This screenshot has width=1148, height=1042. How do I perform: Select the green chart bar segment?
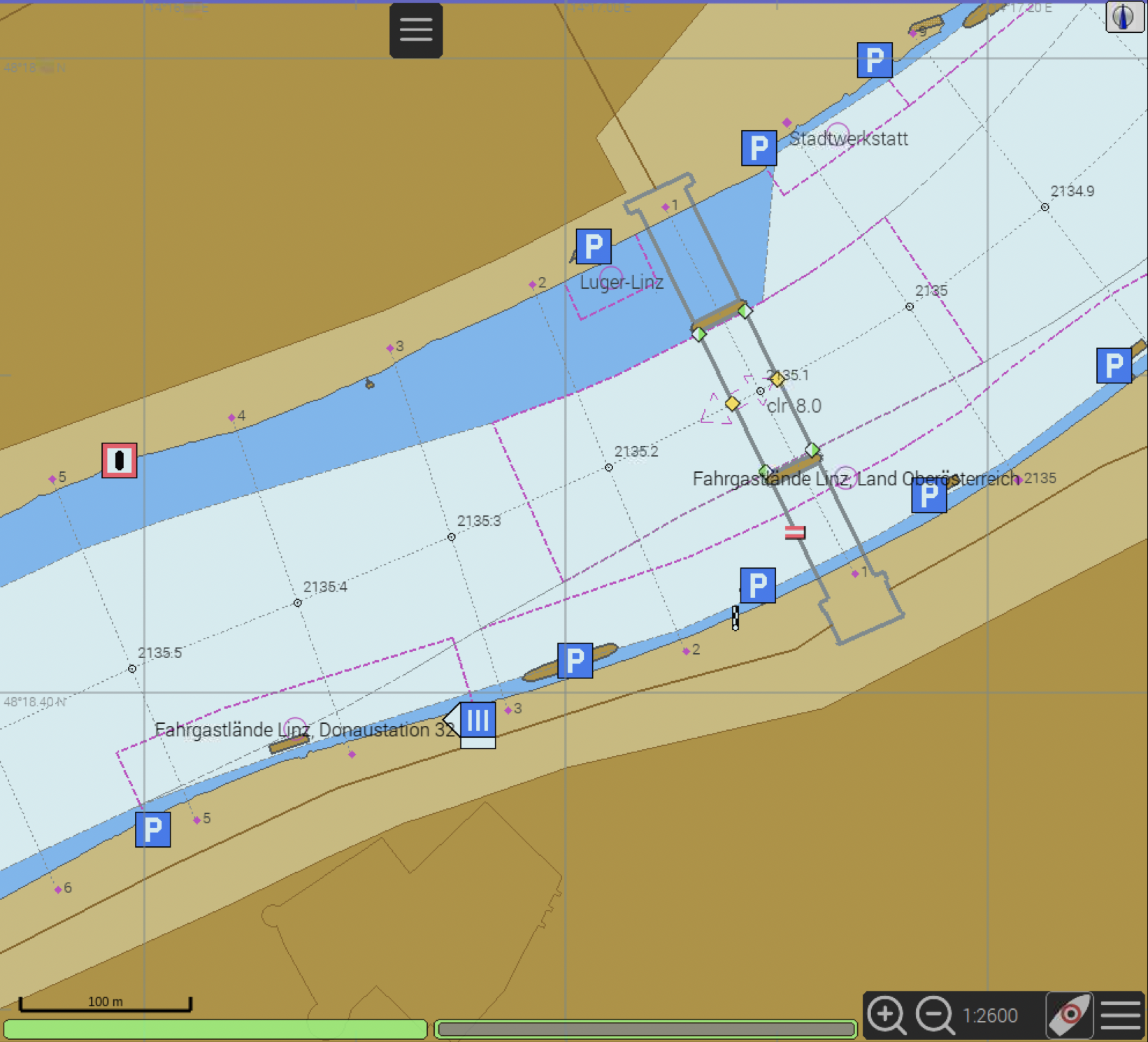pos(215,1029)
